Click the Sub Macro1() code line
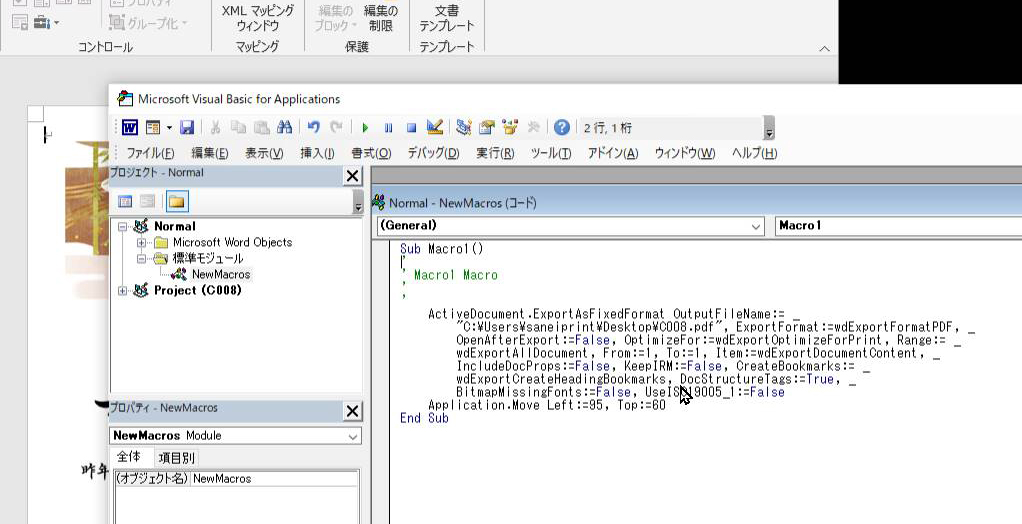Image resolution: width=1022 pixels, height=524 pixels. click(x=442, y=249)
